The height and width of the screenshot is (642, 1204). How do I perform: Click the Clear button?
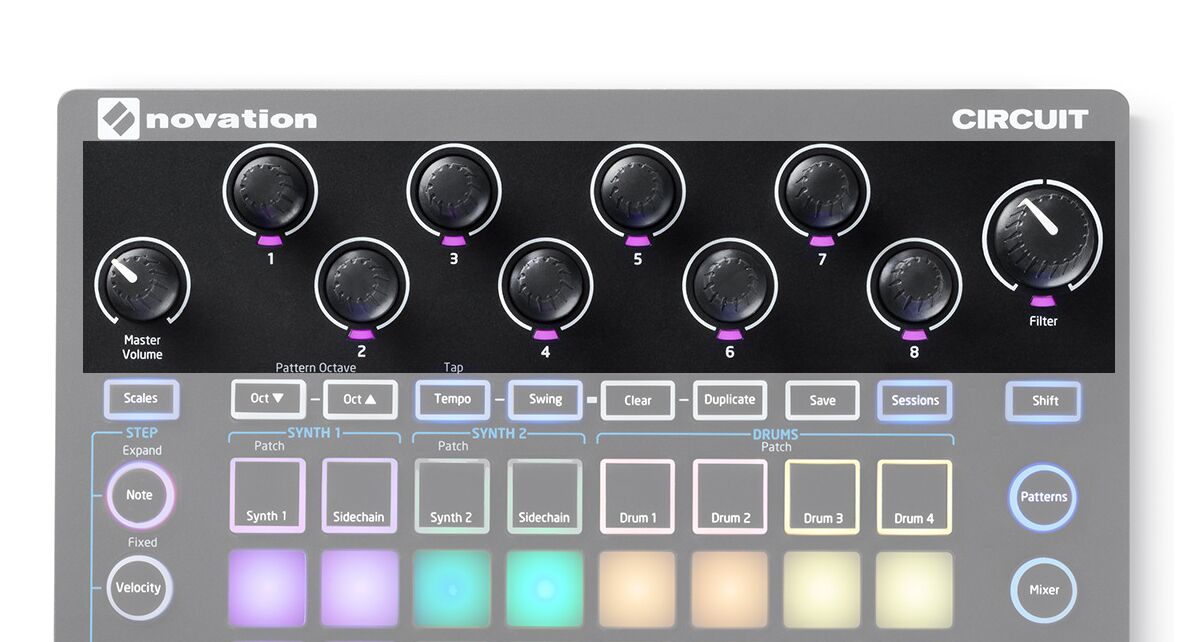tap(638, 400)
